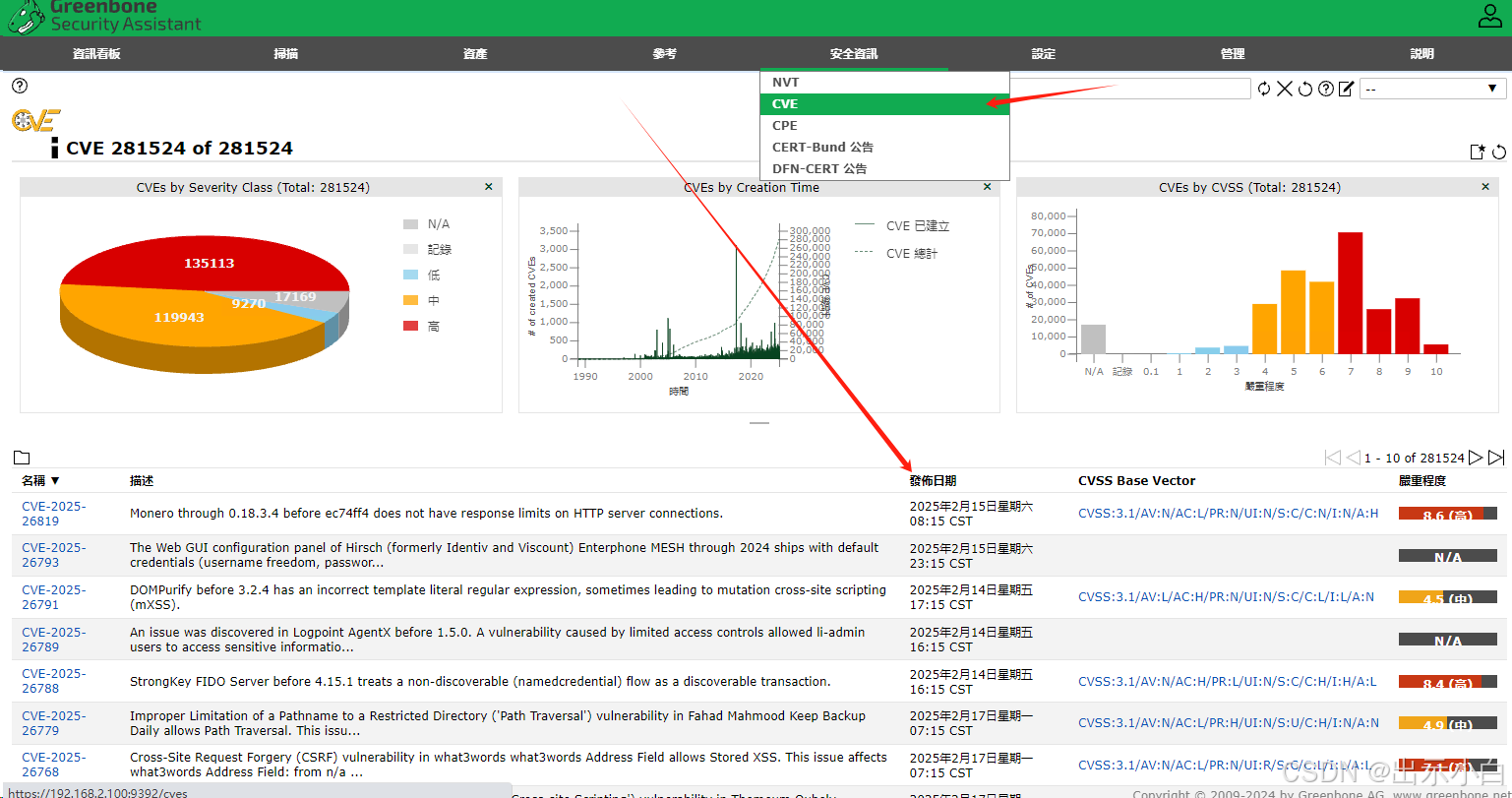1512x798 pixels.
Task: Click the Greenbone Security Assistant logo
Action: click(104, 17)
